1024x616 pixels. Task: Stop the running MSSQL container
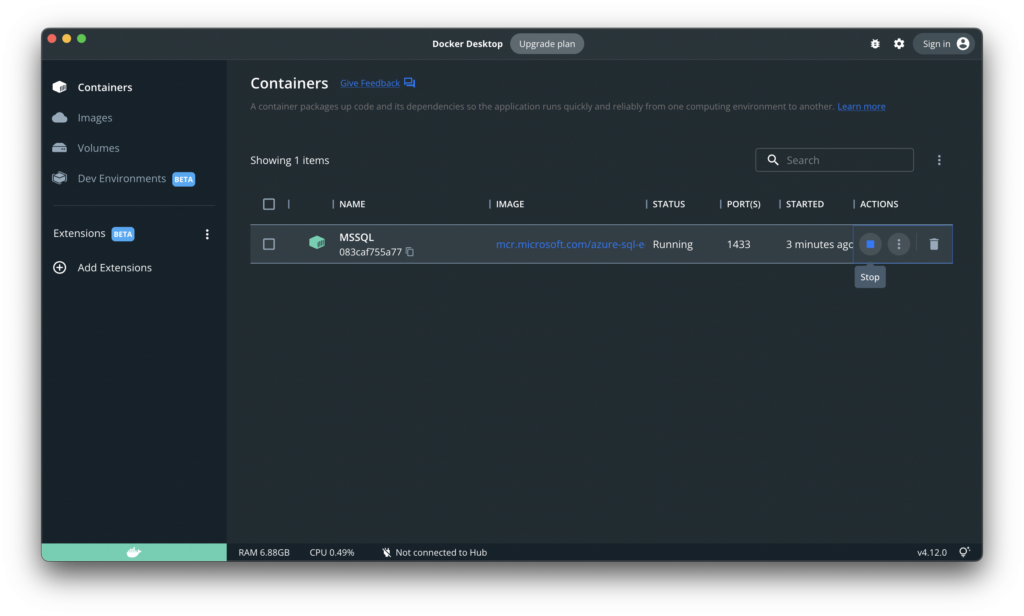[x=870, y=244]
